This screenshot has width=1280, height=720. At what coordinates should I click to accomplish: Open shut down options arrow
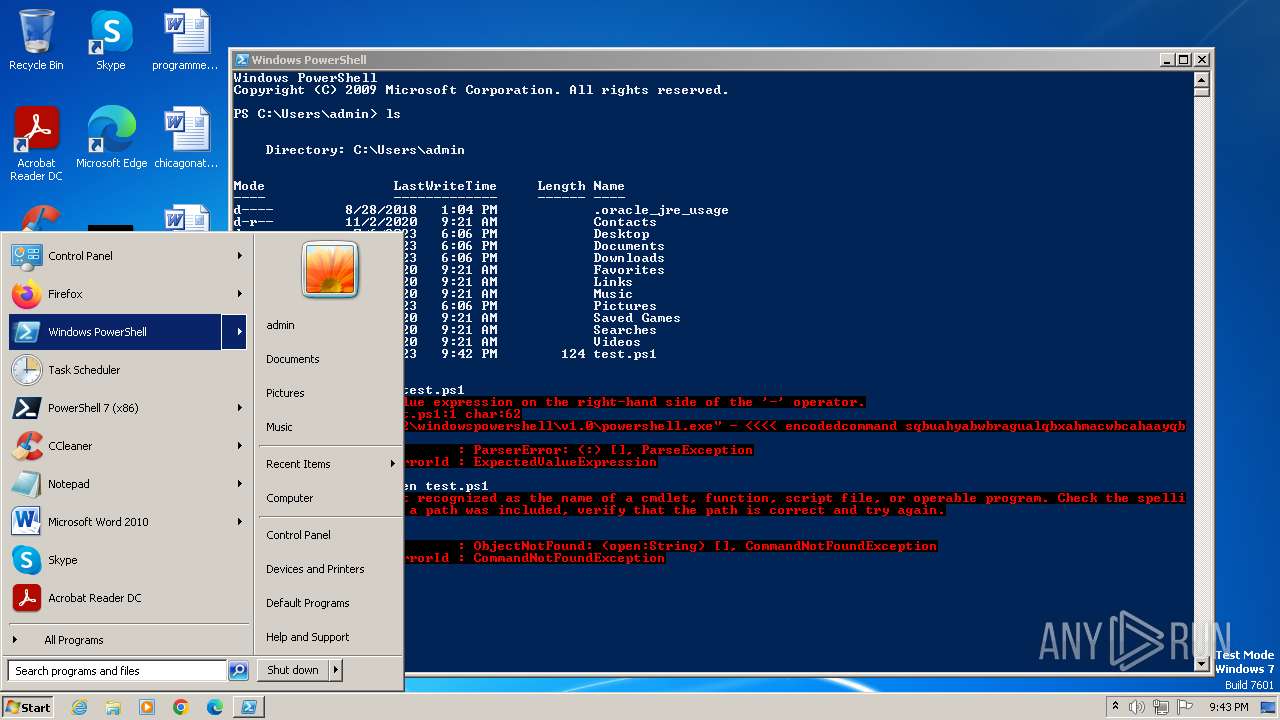tap(336, 670)
